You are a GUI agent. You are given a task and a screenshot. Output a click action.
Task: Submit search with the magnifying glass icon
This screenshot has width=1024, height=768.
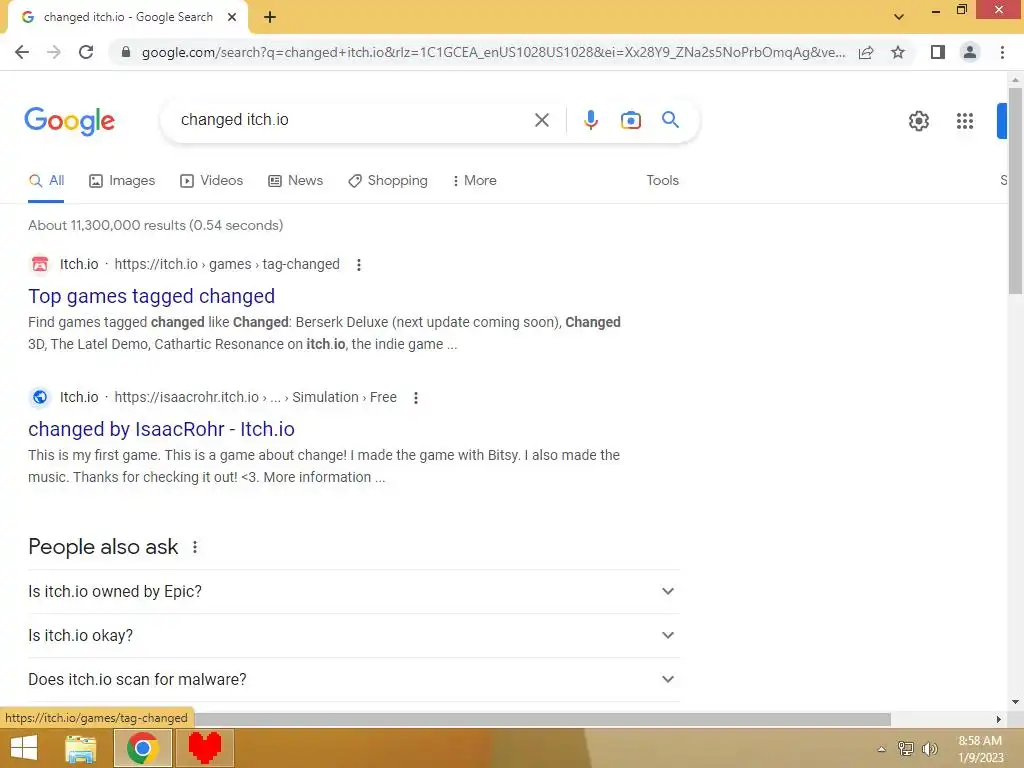point(670,120)
